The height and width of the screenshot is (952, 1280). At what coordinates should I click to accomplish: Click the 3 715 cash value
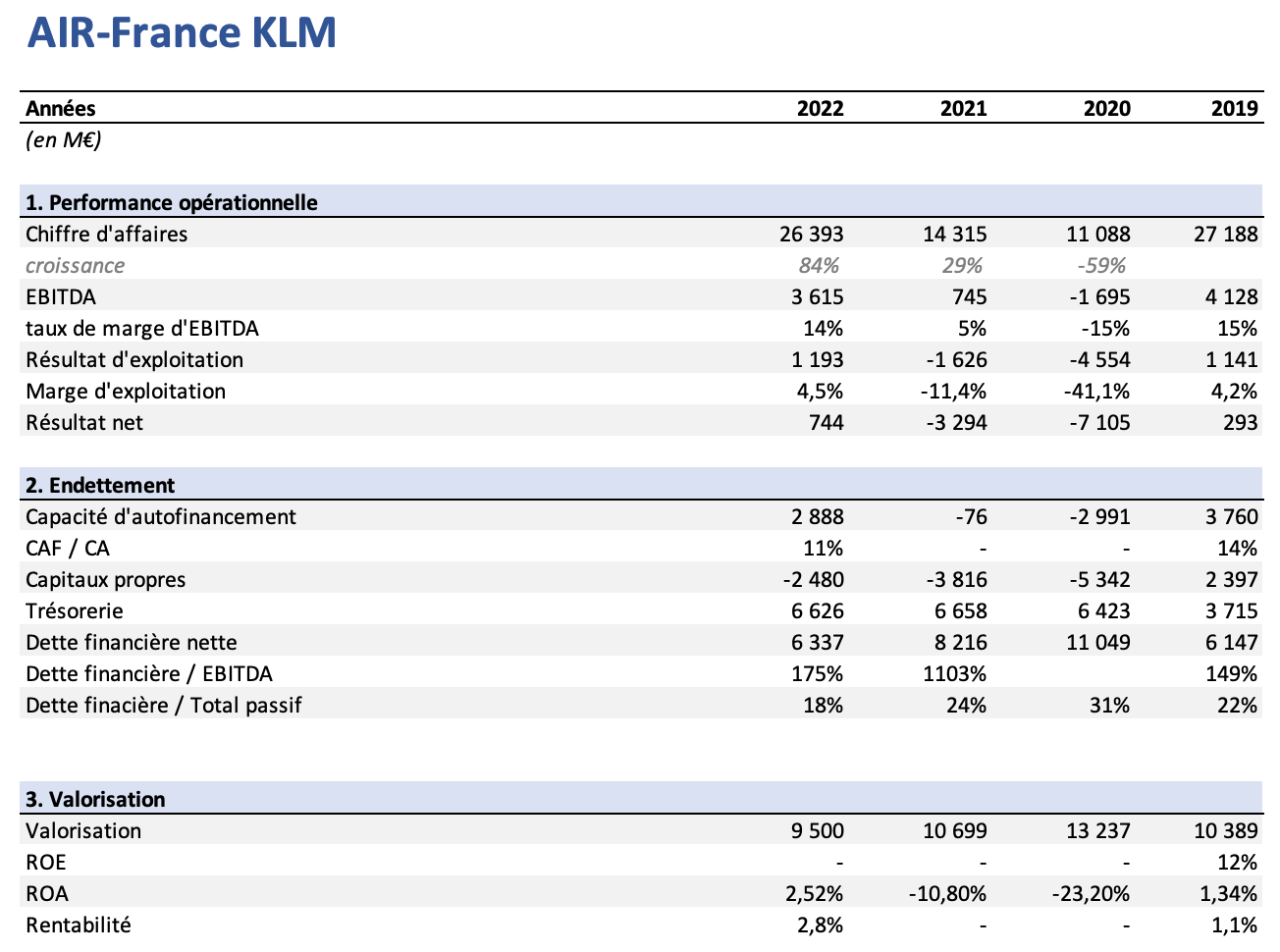coord(1232,610)
